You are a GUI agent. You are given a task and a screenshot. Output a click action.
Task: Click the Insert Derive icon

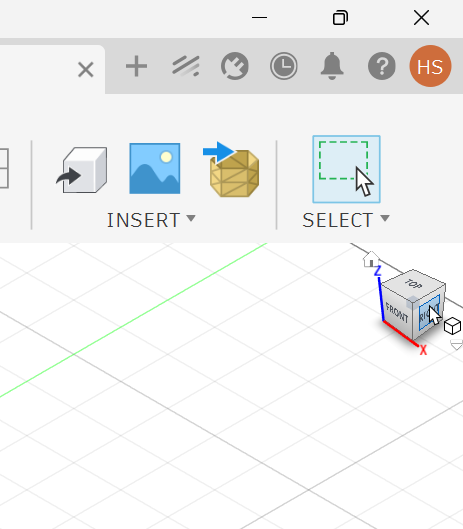(x=82, y=170)
